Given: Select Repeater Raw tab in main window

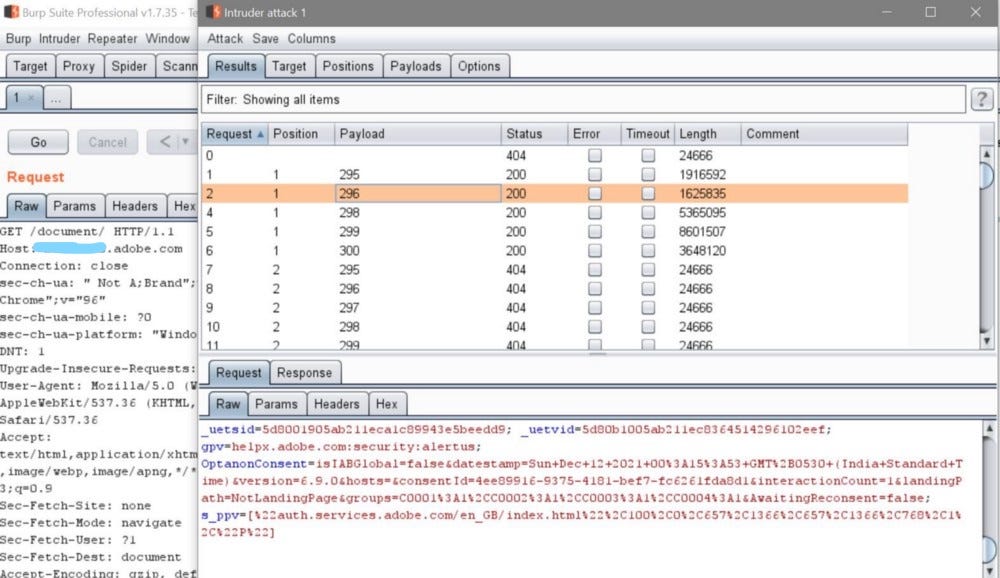Looking at the screenshot, I should pos(26,206).
